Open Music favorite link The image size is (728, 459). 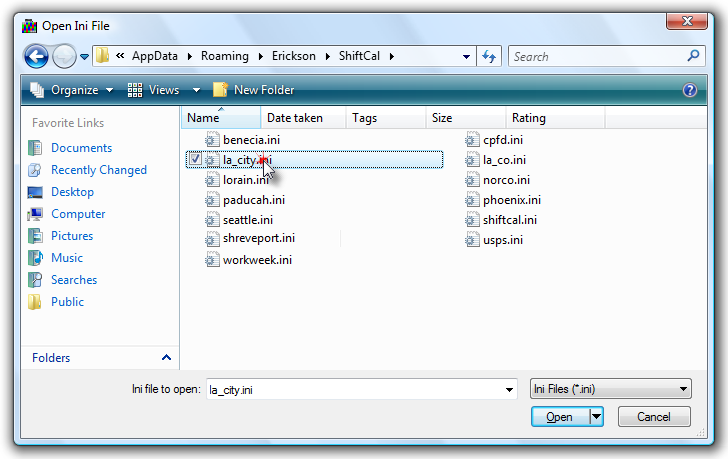coord(67,258)
